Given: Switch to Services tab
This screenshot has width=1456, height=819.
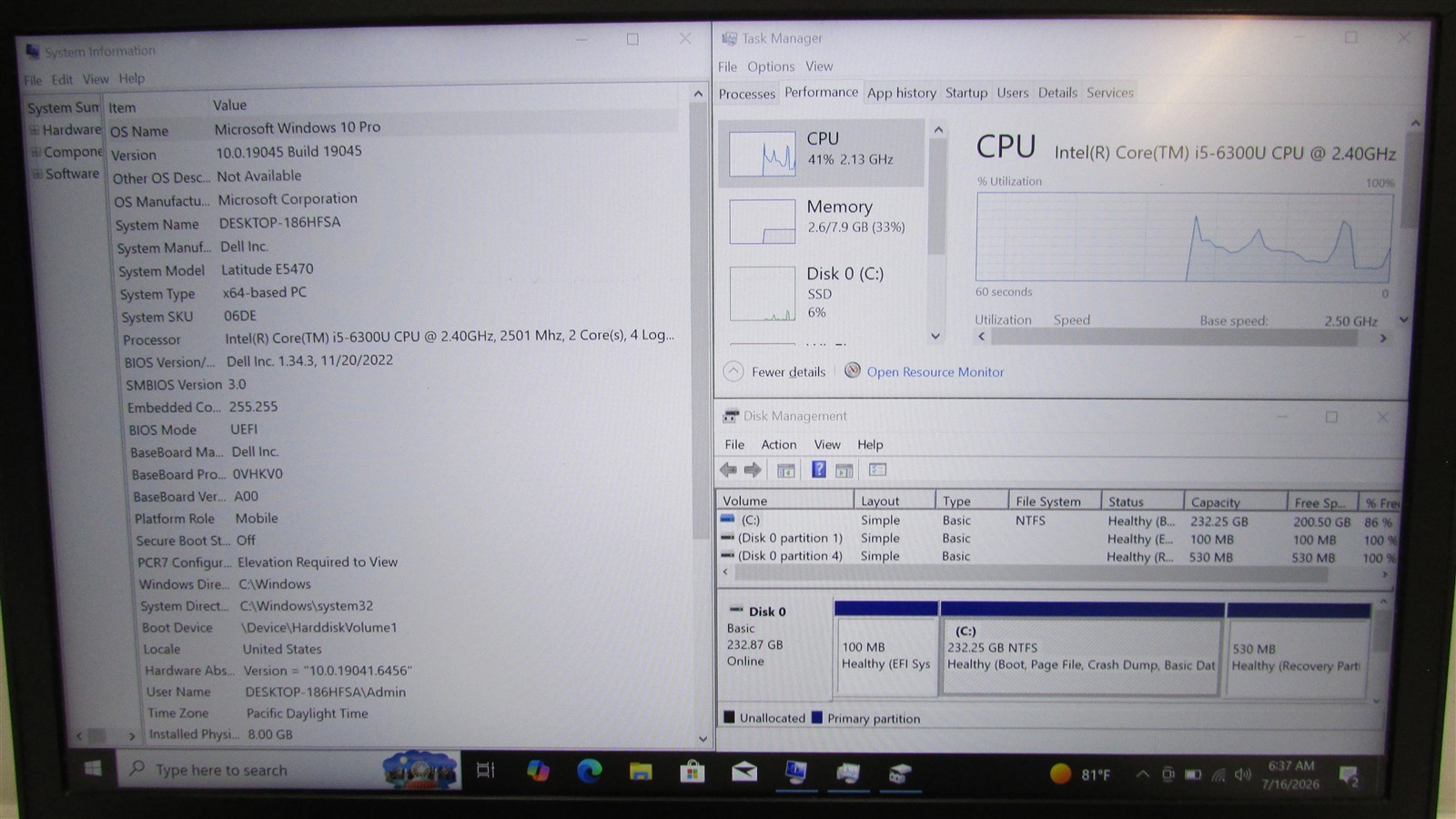Looking at the screenshot, I should pyautogui.click(x=1110, y=93).
